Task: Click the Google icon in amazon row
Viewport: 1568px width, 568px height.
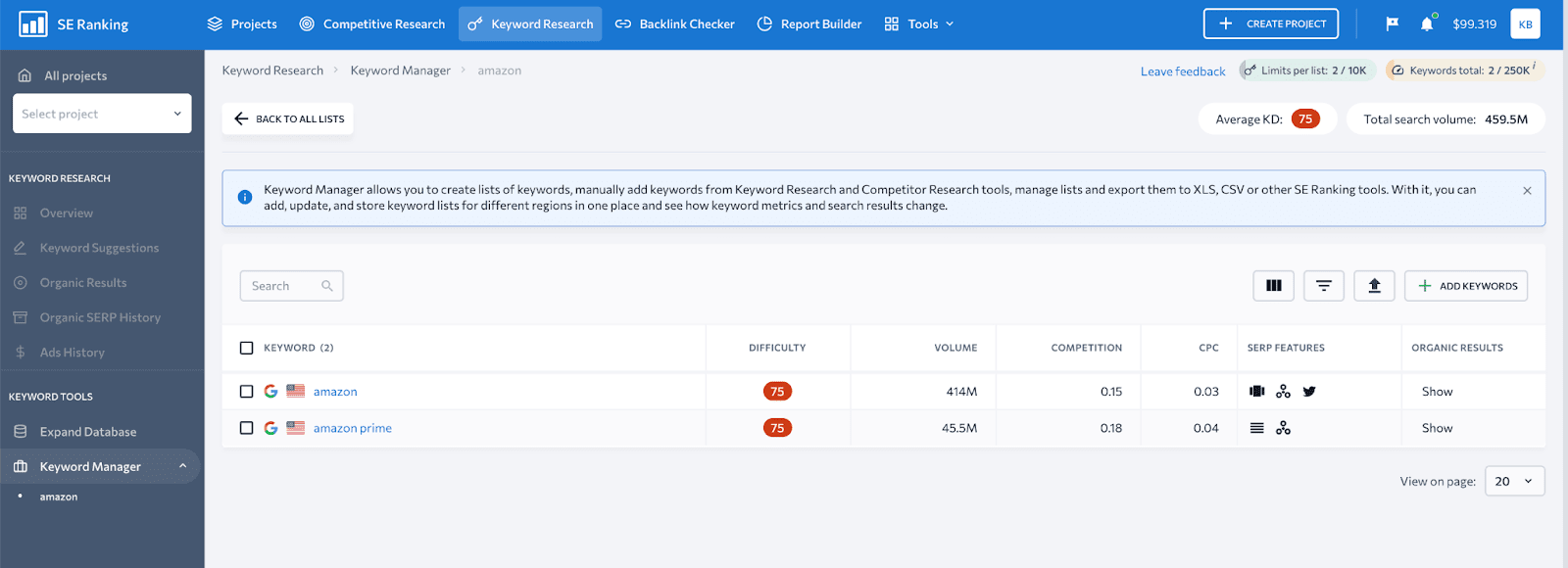Action: (271, 392)
